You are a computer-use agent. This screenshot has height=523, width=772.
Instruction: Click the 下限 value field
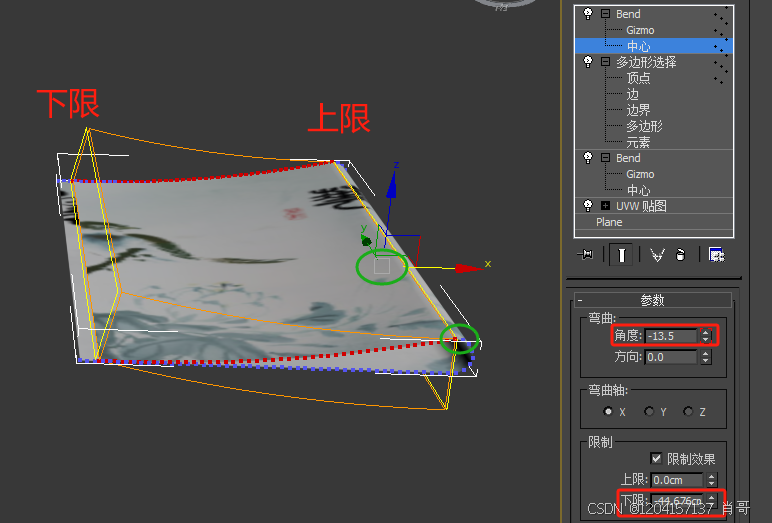pyautogui.click(x=677, y=501)
